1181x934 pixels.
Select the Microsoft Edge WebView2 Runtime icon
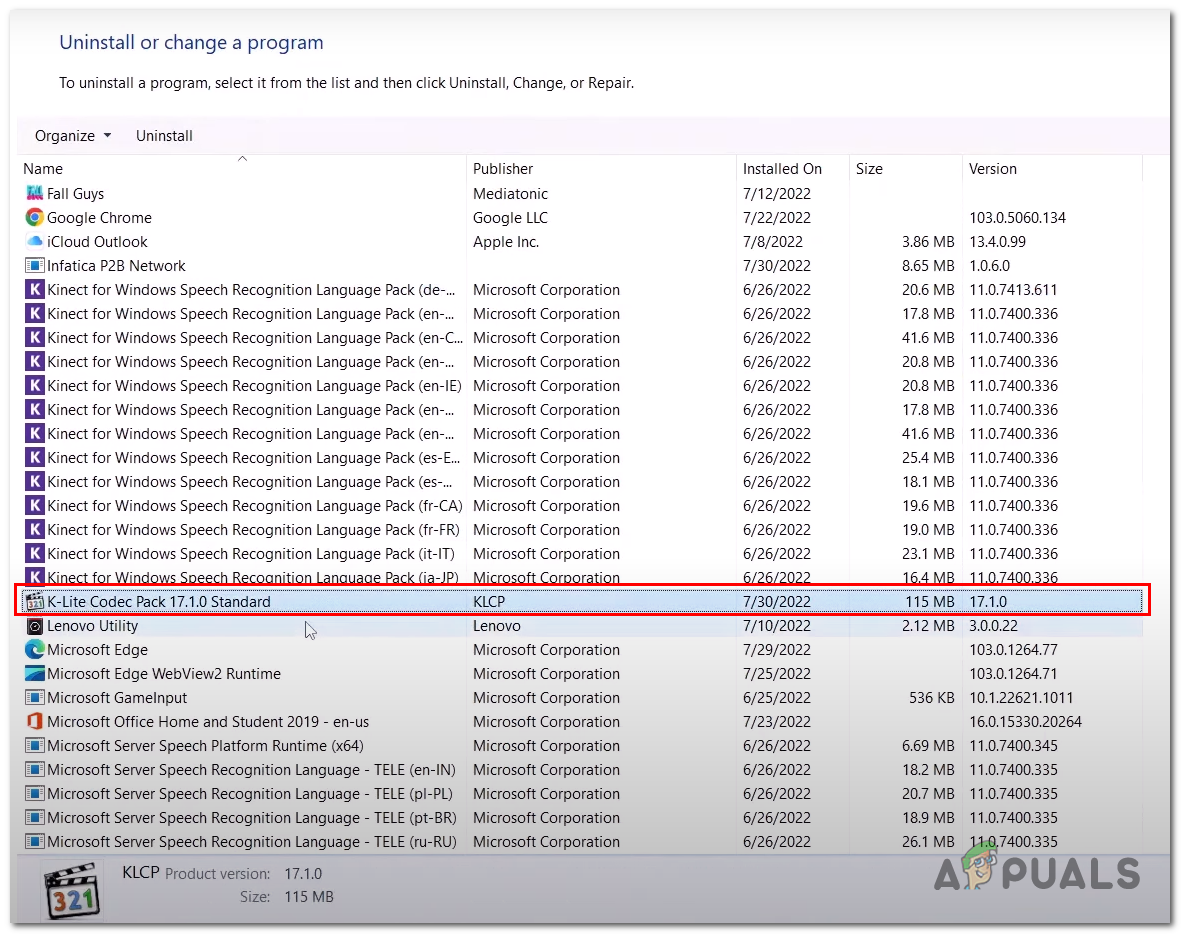coord(34,674)
